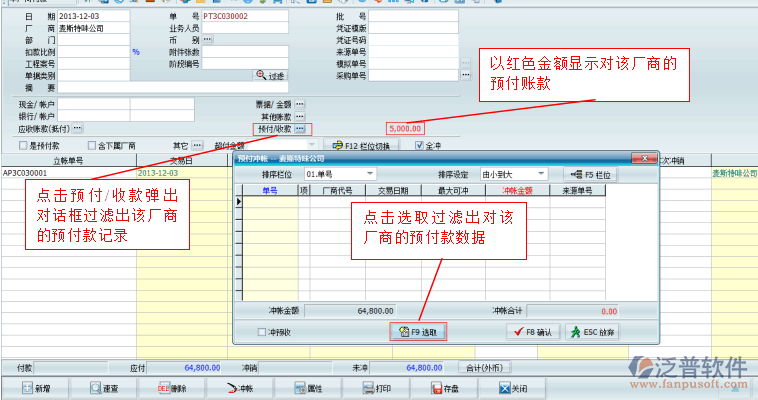Click the 阶段编号 input field
The image size is (758, 400).
pyautogui.click(x=245, y=63)
